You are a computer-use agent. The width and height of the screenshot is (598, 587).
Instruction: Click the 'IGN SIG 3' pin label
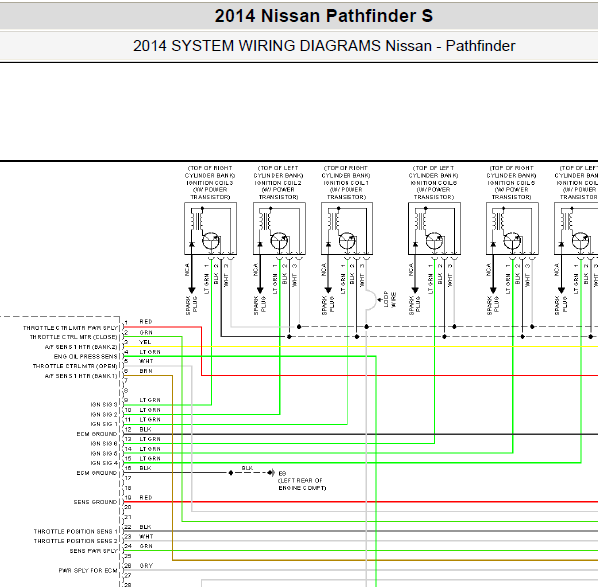pyautogui.click(x=104, y=405)
